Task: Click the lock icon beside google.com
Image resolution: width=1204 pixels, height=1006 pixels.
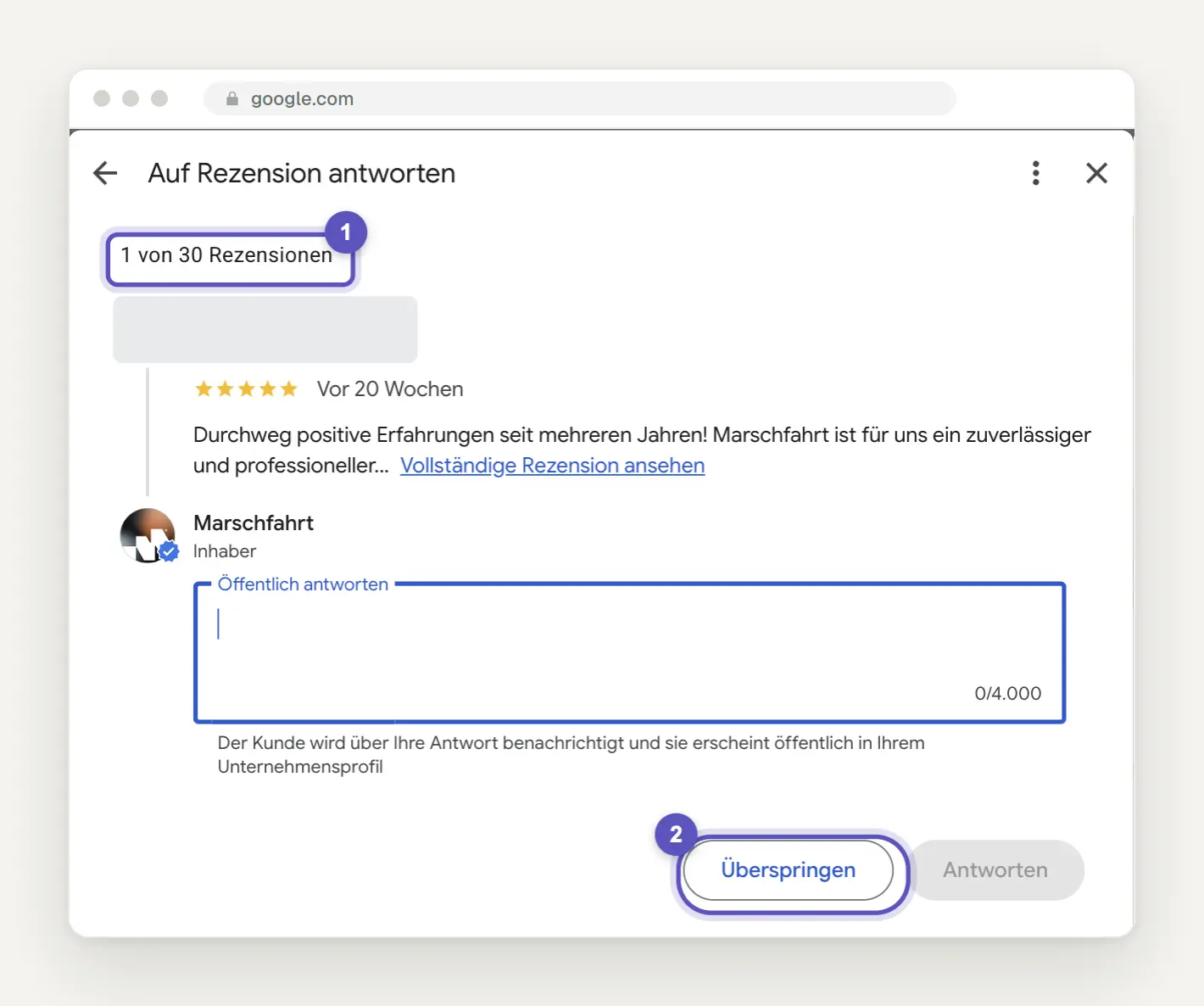Action: (232, 98)
